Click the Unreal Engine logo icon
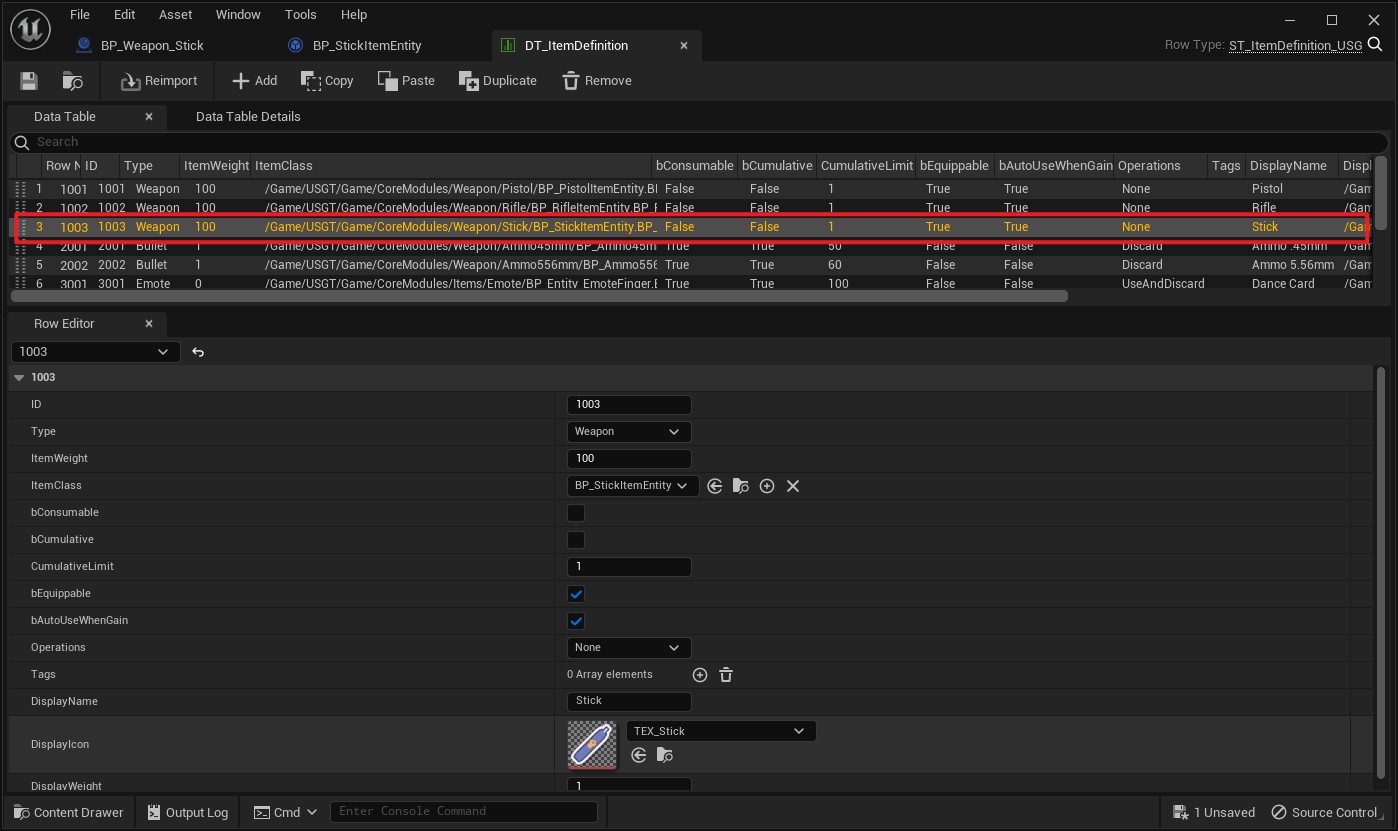The image size is (1398, 831). pos(31,30)
